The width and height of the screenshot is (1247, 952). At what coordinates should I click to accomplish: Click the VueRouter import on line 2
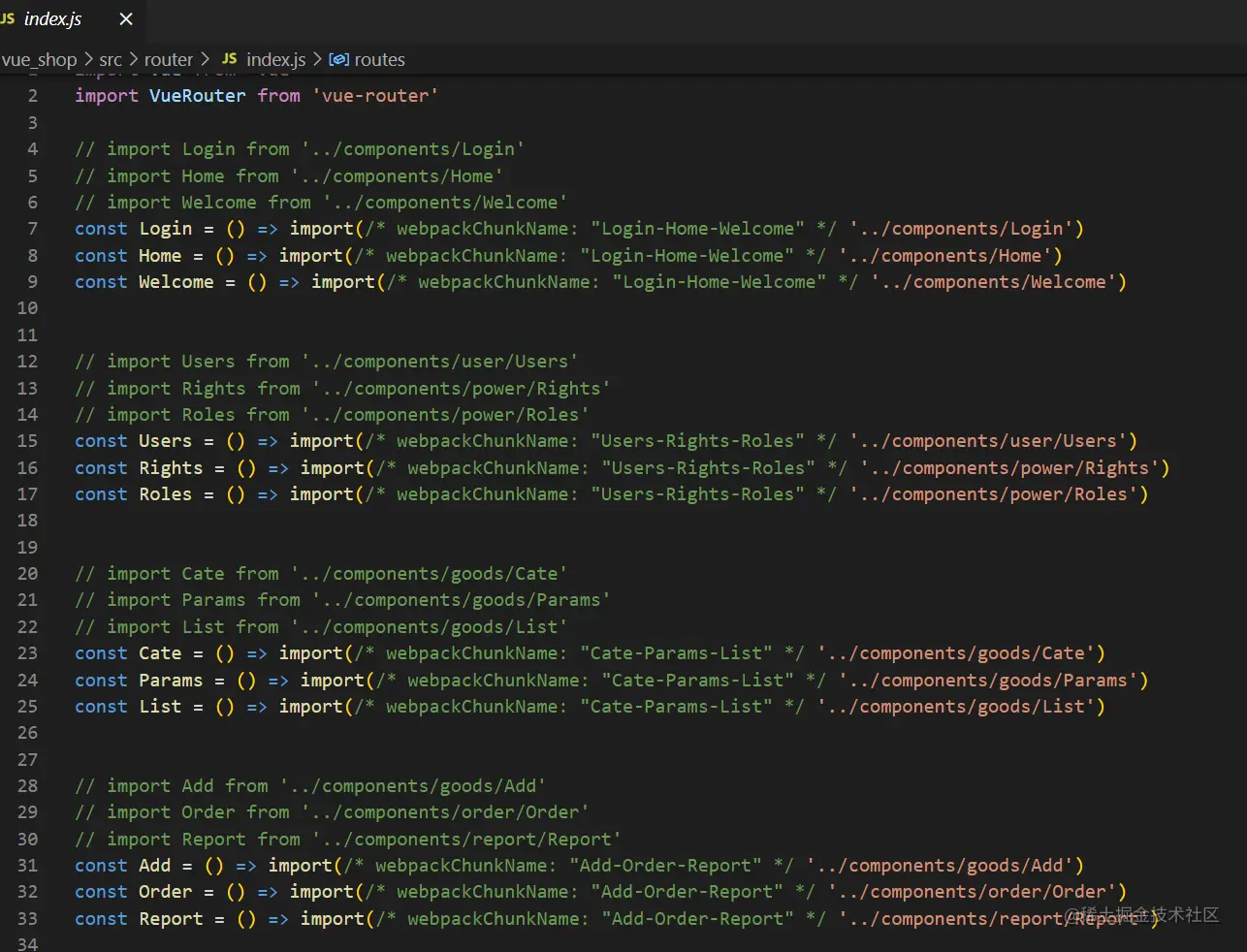coord(197,95)
